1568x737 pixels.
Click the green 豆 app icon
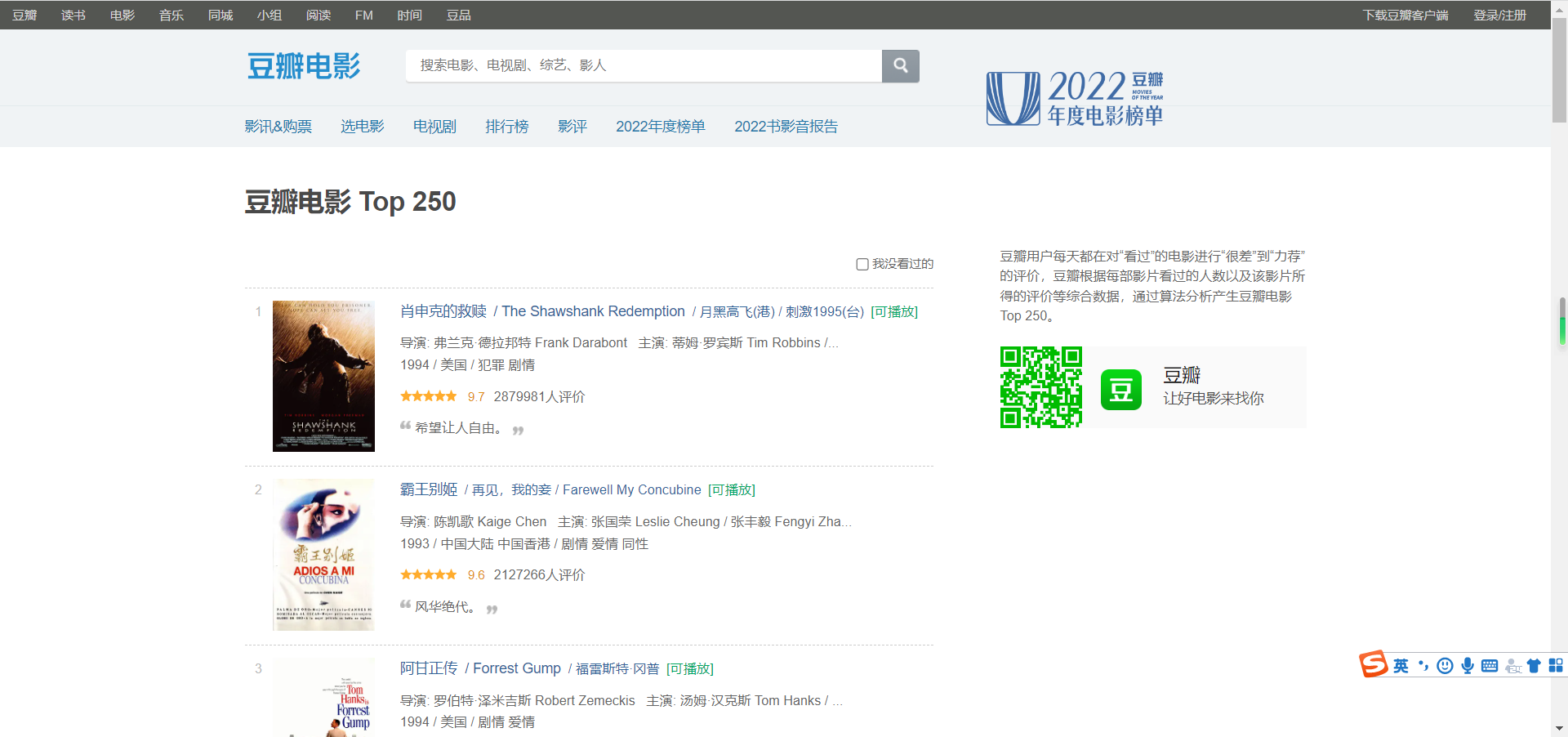pos(1120,389)
